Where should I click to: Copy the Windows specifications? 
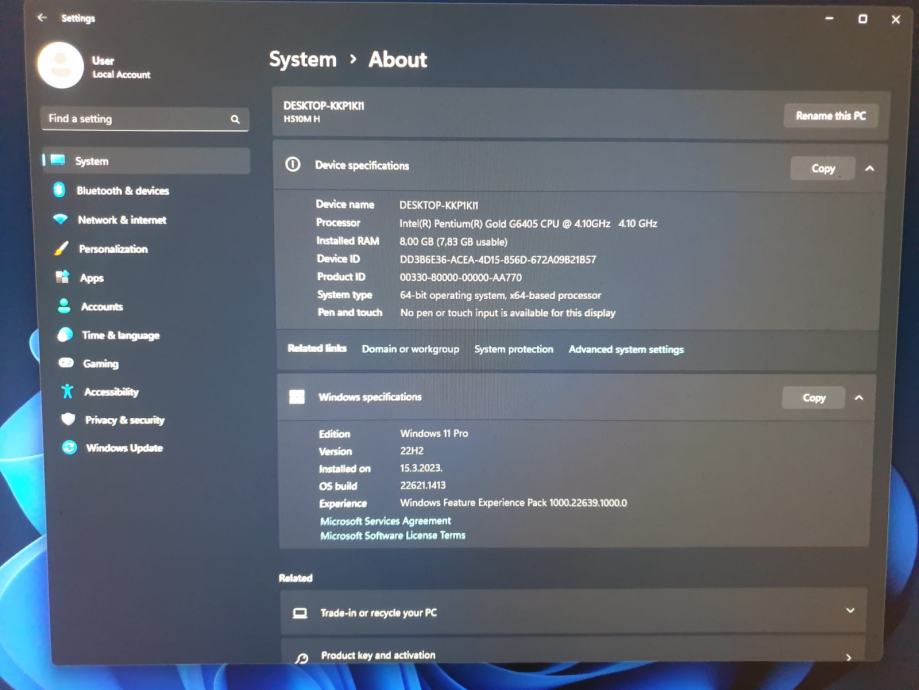pos(814,397)
